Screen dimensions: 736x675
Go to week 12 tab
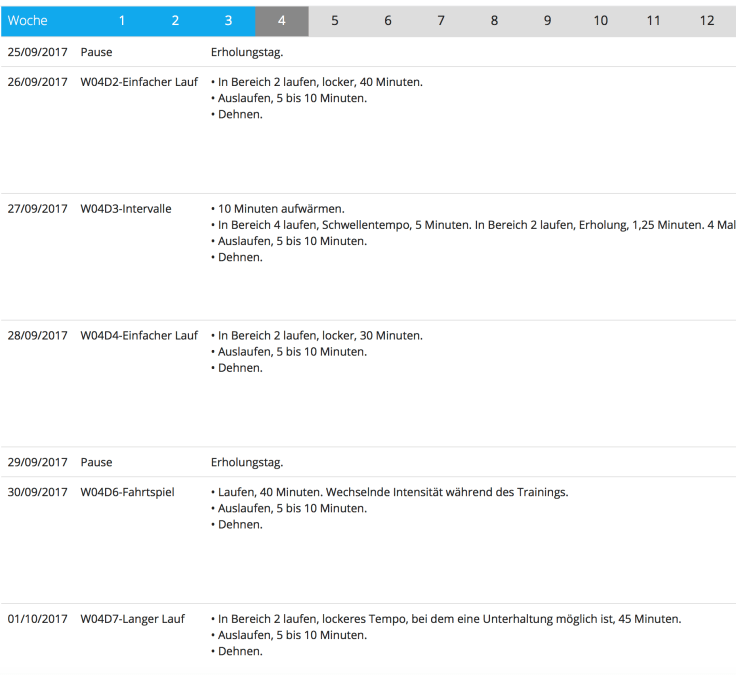pyautogui.click(x=707, y=21)
